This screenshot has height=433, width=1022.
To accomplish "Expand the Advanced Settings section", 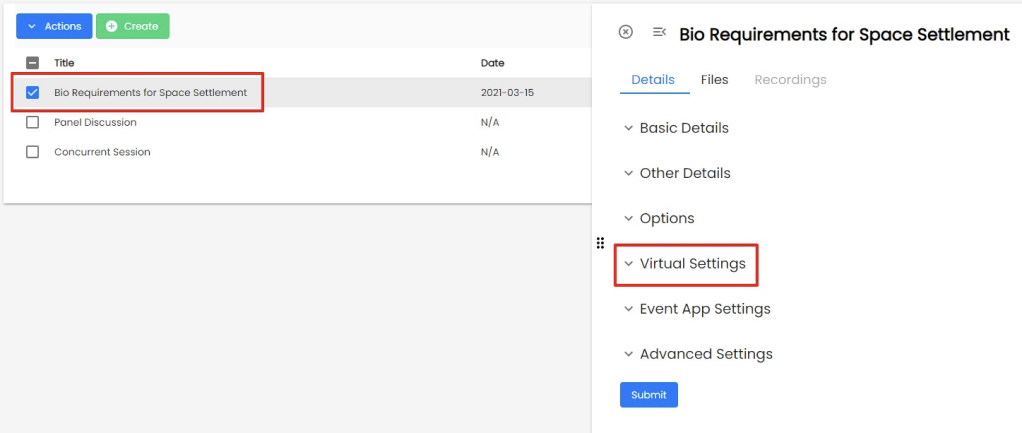I will pyautogui.click(x=698, y=354).
